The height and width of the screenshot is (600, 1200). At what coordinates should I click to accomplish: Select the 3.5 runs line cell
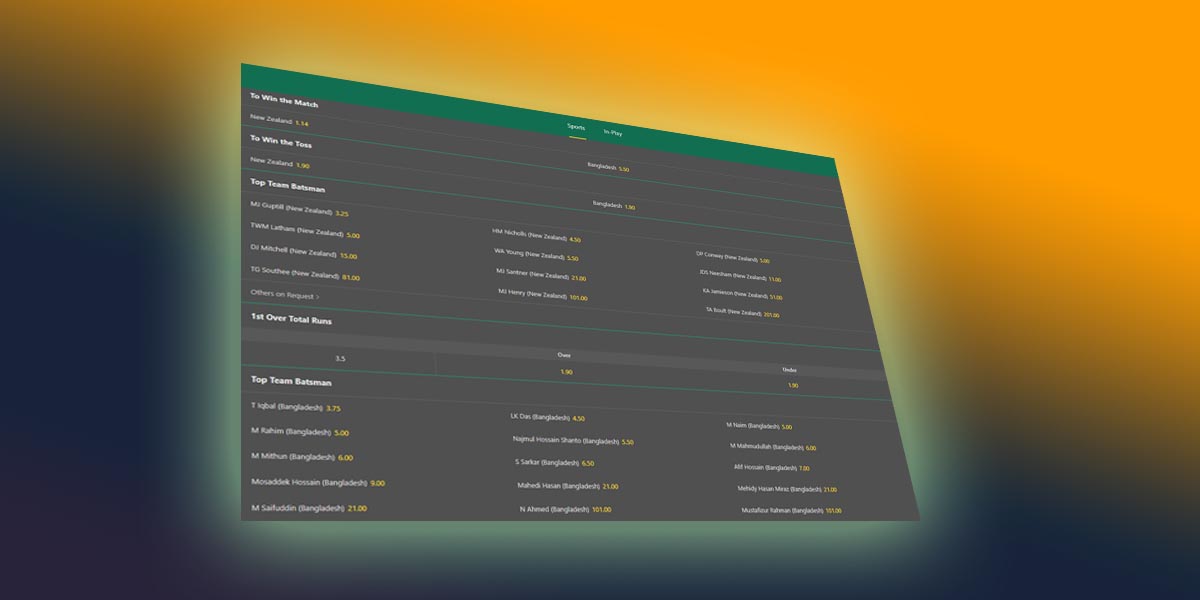pyautogui.click(x=340, y=358)
